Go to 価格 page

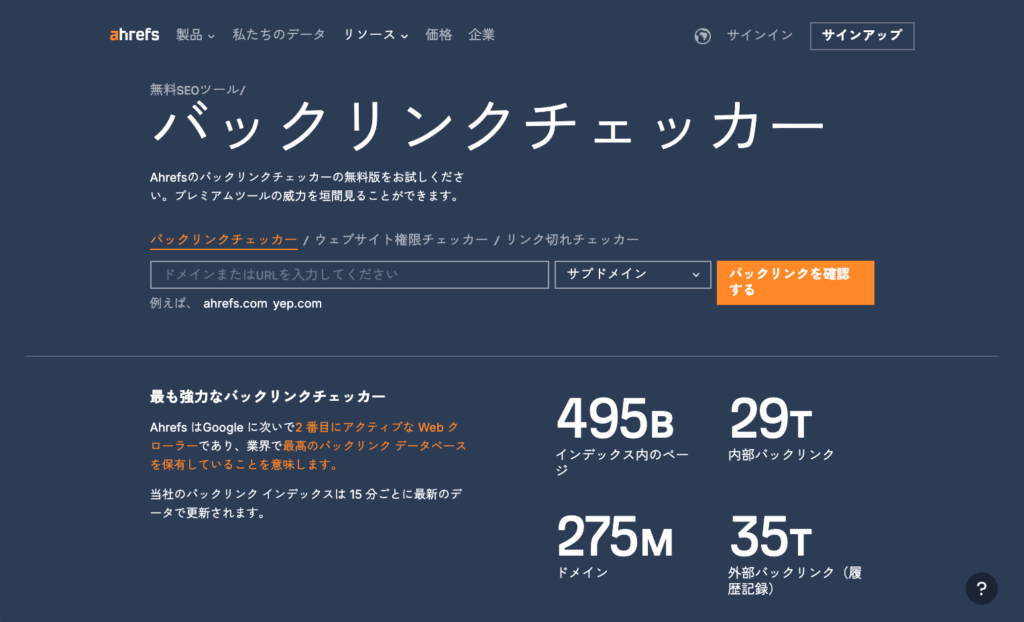(439, 35)
